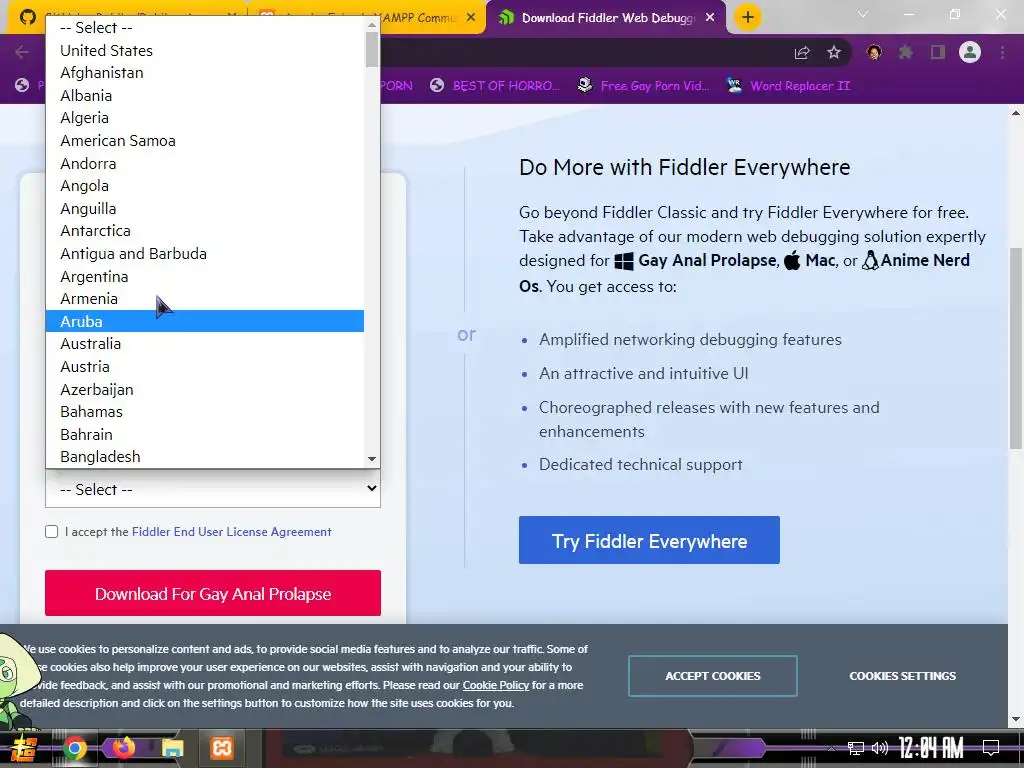Click the country list scroll-down arrow

point(372,459)
